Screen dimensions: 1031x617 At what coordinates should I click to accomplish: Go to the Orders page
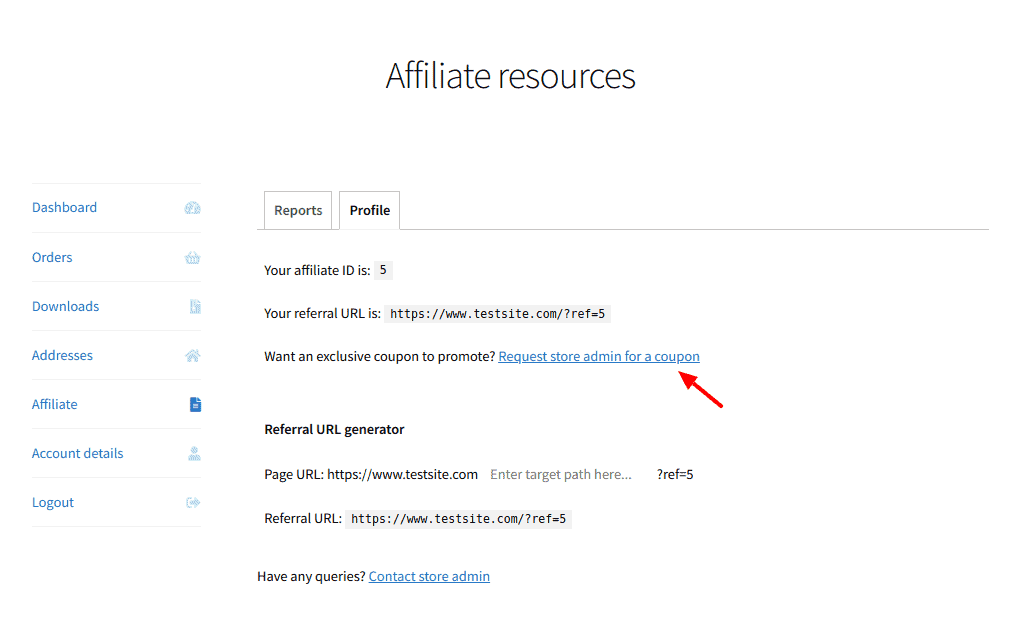point(52,257)
